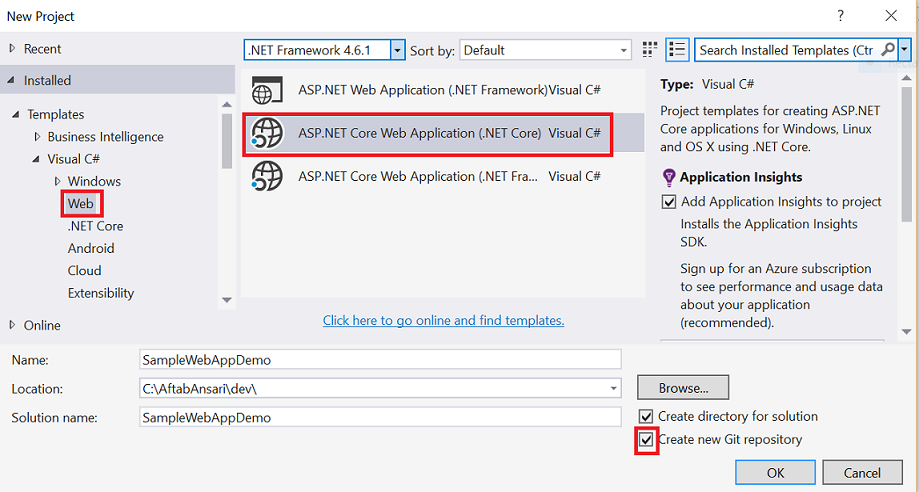This screenshot has height=492, width=919.
Task: Toggle Add Application Insights to project checkbox
Action: [x=668, y=202]
